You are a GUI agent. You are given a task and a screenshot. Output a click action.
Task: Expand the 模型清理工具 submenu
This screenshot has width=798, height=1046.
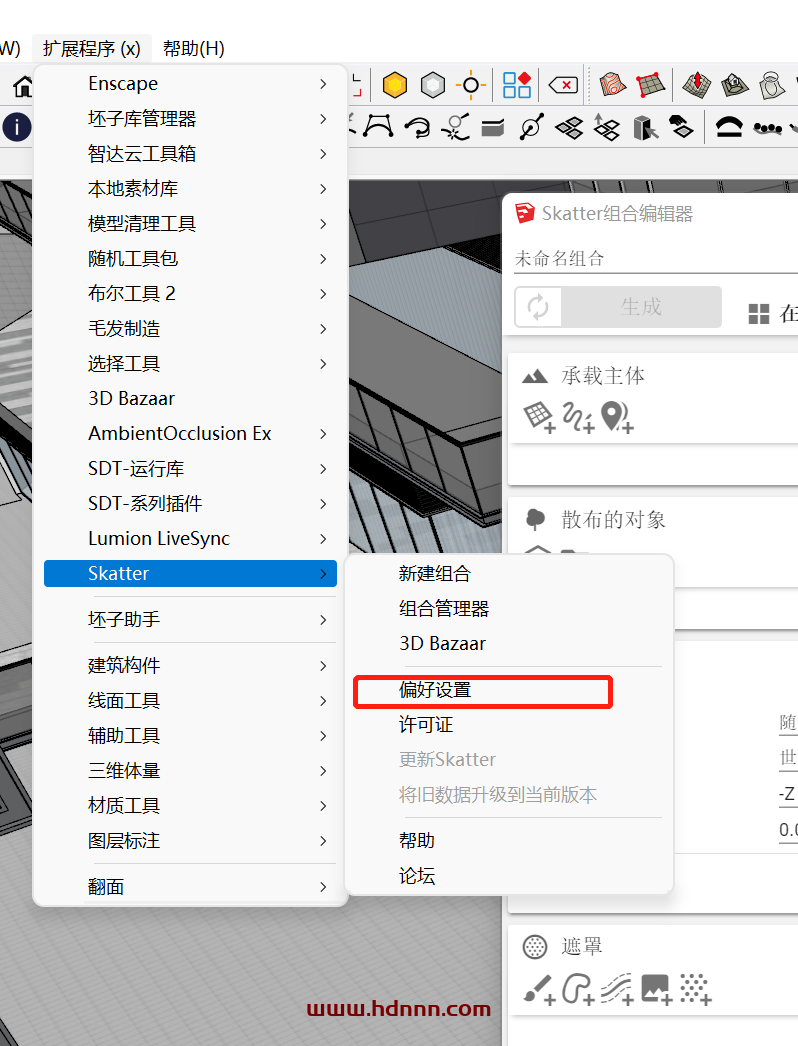click(x=190, y=223)
